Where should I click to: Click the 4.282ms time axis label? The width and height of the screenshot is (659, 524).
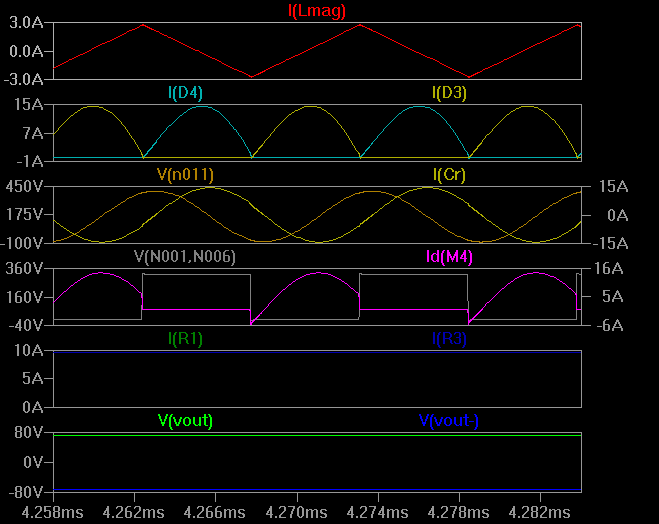[x=540, y=513]
